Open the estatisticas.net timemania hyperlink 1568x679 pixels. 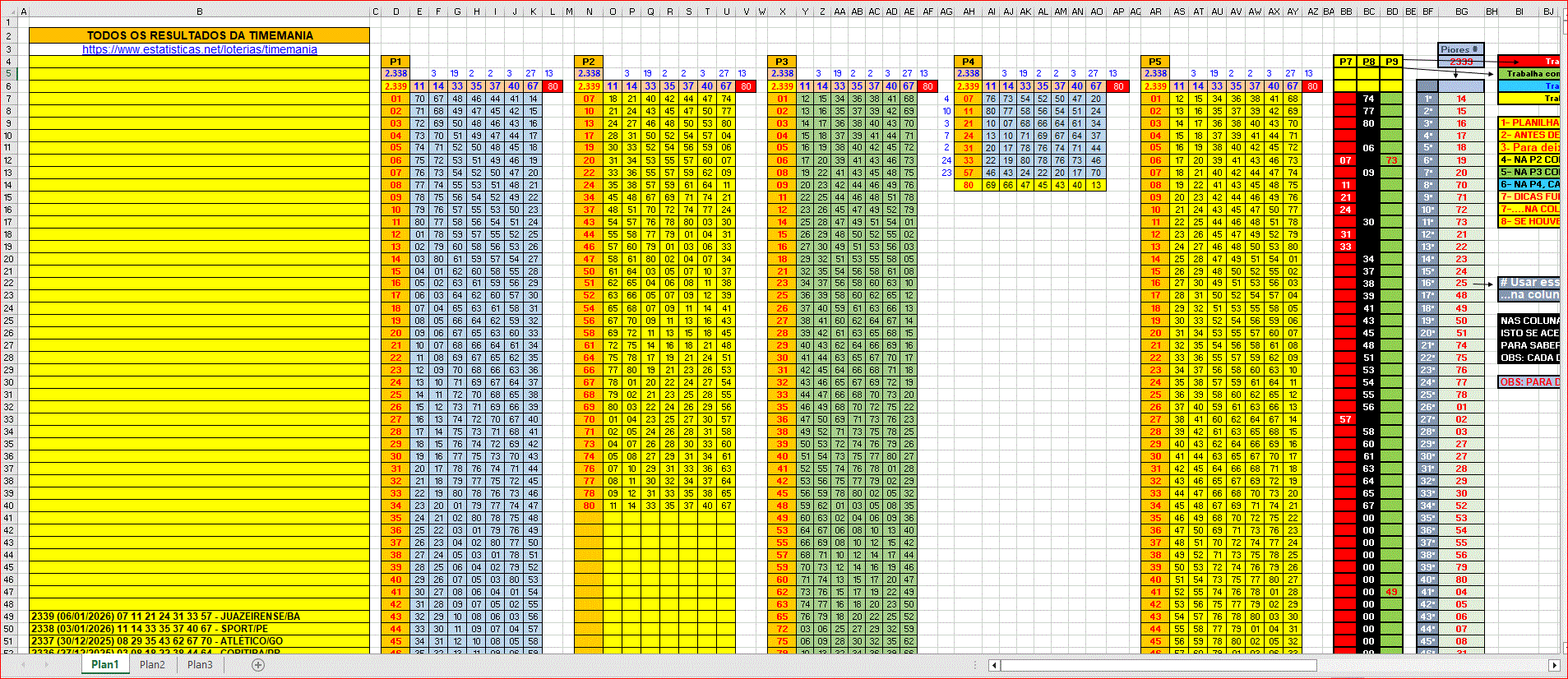[x=199, y=49]
